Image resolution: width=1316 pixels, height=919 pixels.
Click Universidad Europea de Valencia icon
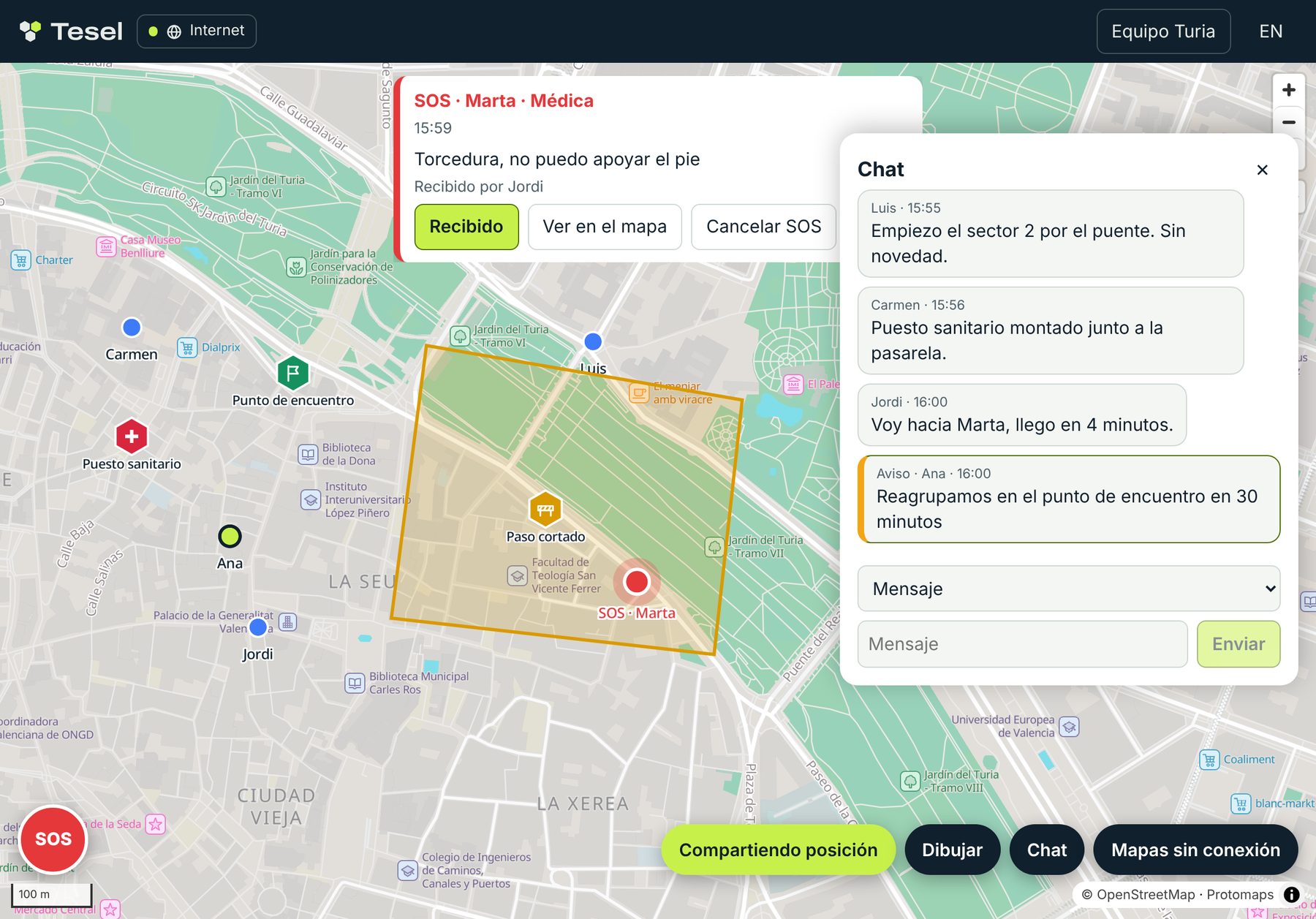click(x=1069, y=727)
